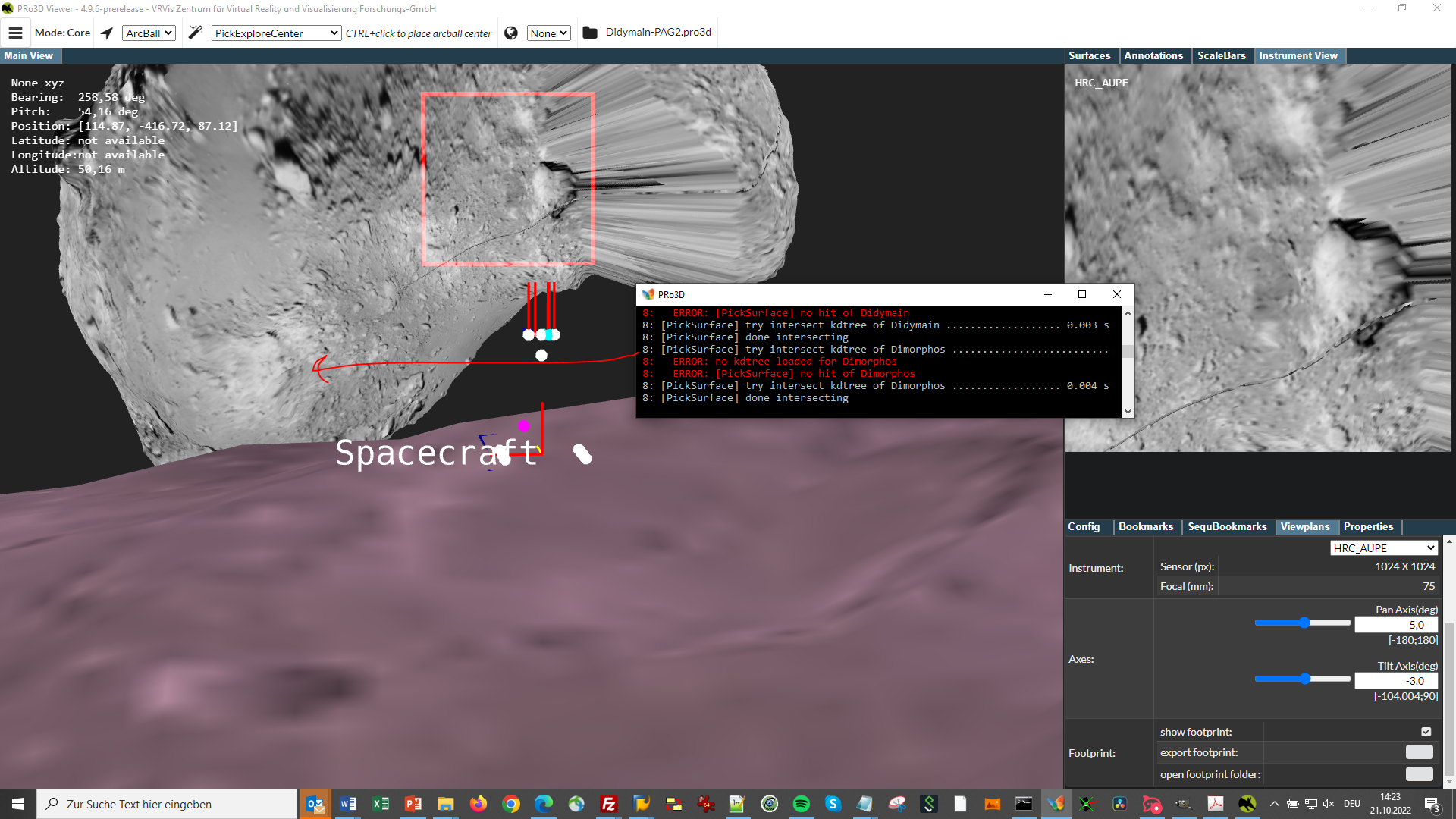The height and width of the screenshot is (819, 1456).
Task: Click the globe icon in the toolbar
Action: coord(511,33)
